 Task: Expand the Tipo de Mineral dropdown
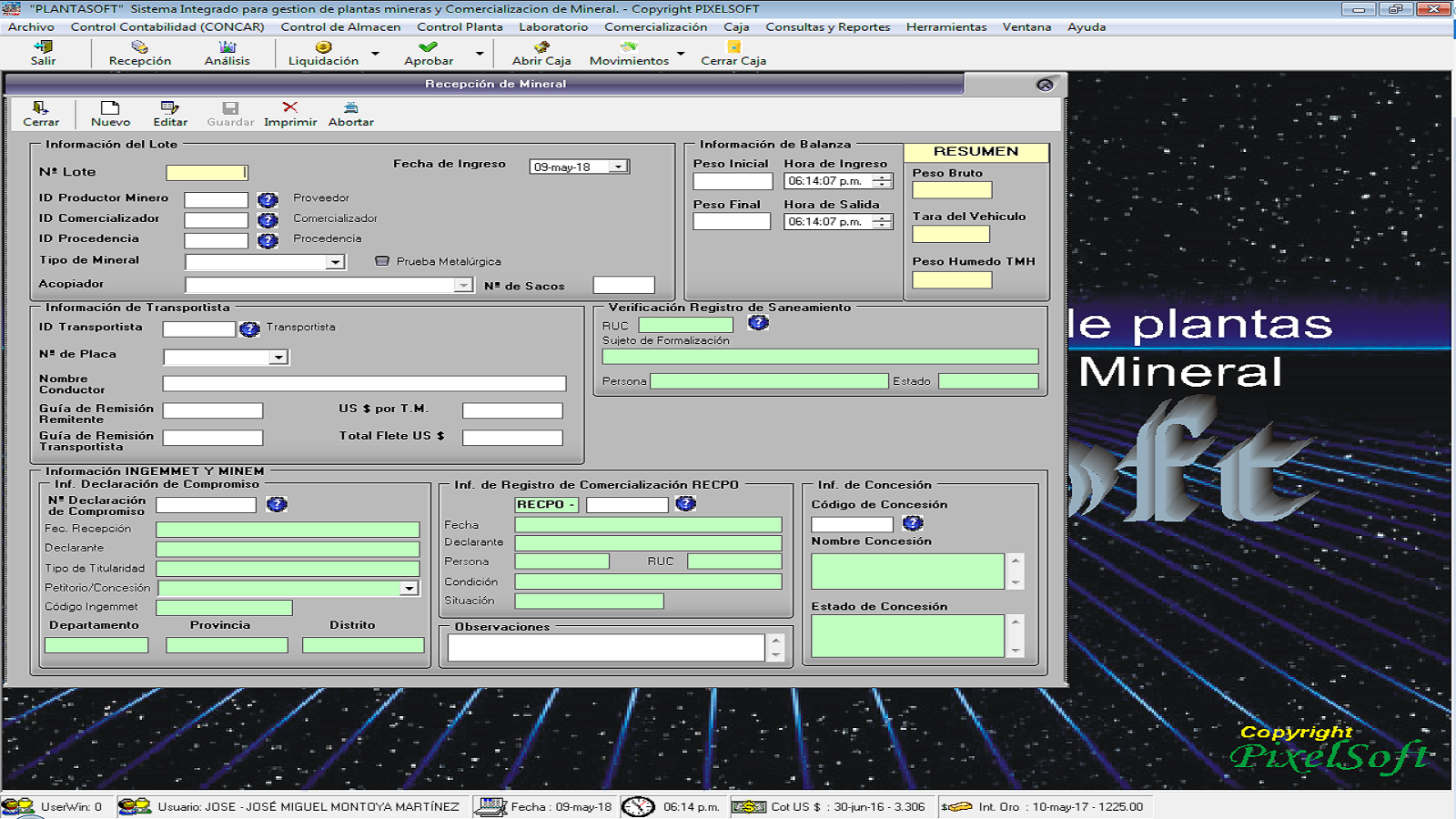click(x=335, y=262)
